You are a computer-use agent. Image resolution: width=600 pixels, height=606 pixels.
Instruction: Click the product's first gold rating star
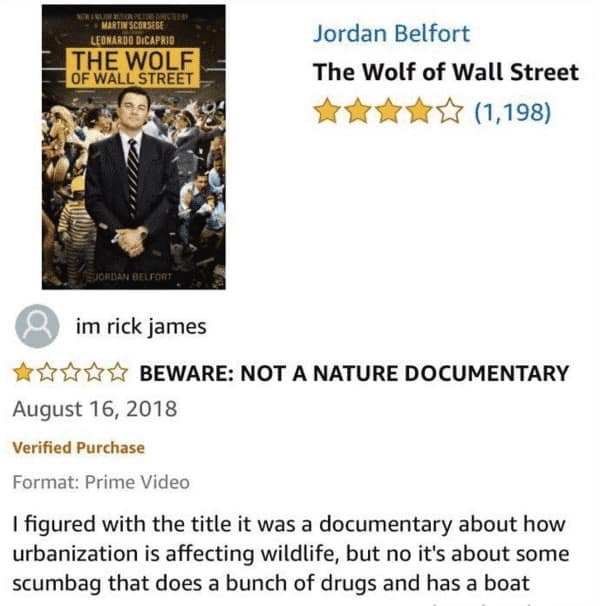pos(327,111)
